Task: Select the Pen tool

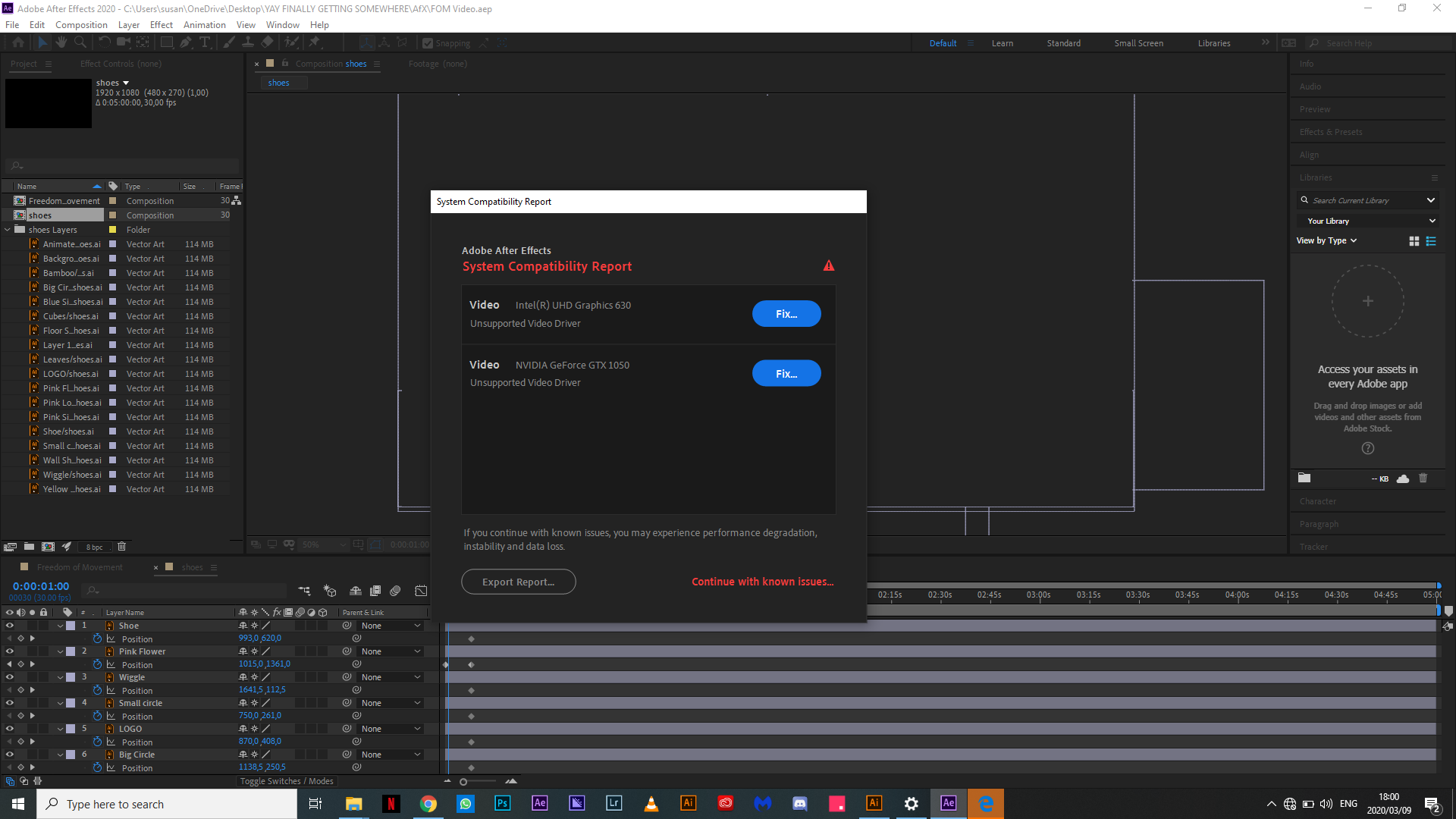Action: point(186,42)
